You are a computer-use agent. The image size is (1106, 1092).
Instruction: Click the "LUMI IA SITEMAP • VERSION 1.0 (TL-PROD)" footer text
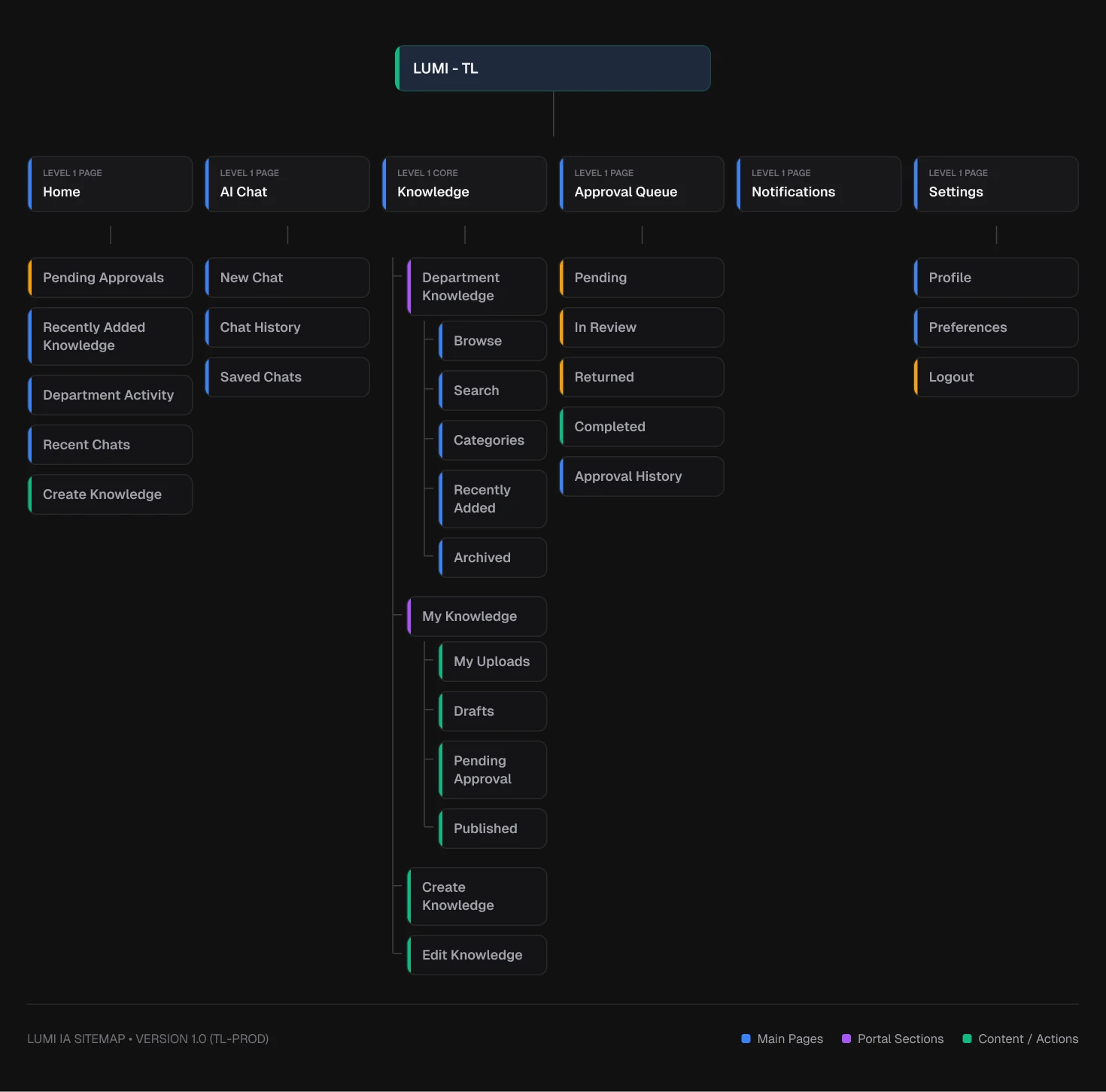pos(148,1039)
